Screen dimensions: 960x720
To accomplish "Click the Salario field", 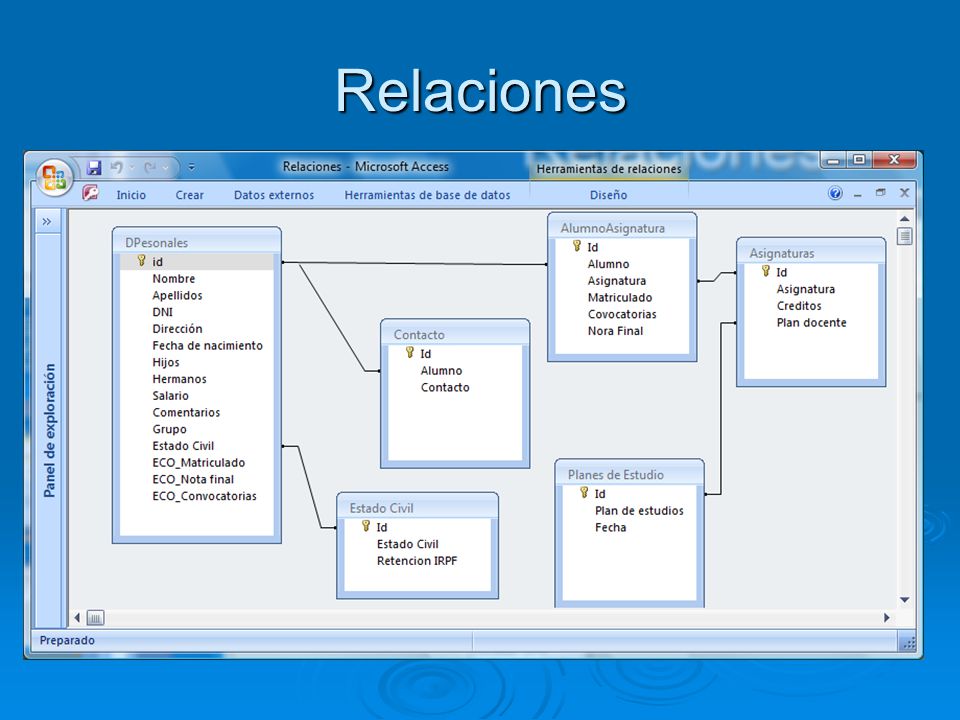I will coord(170,396).
